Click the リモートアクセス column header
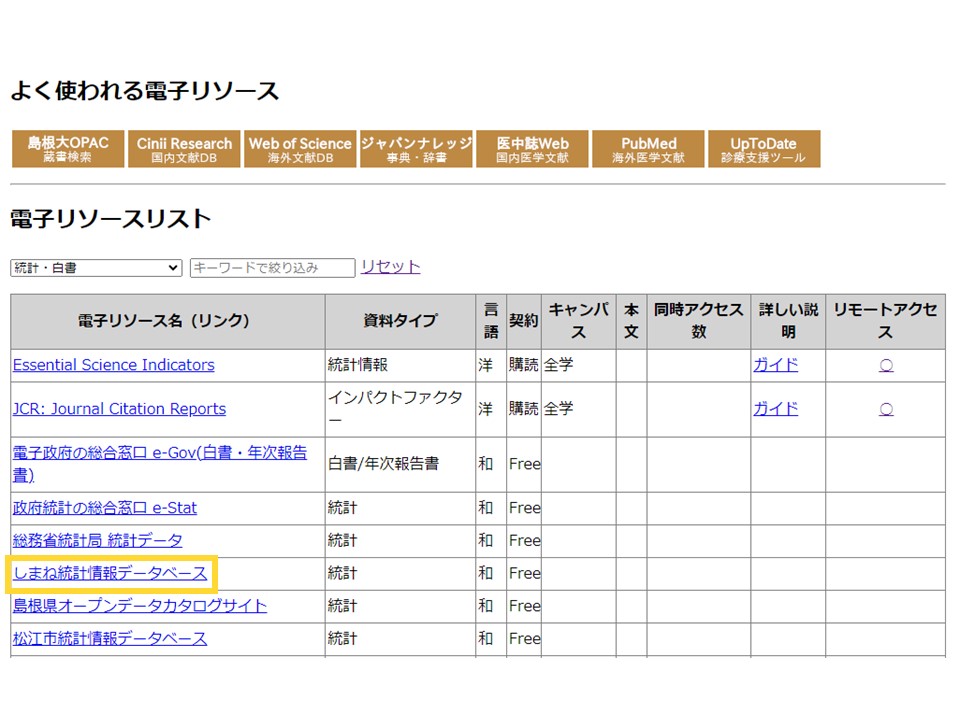The width and height of the screenshot is (960, 720). tap(885, 321)
